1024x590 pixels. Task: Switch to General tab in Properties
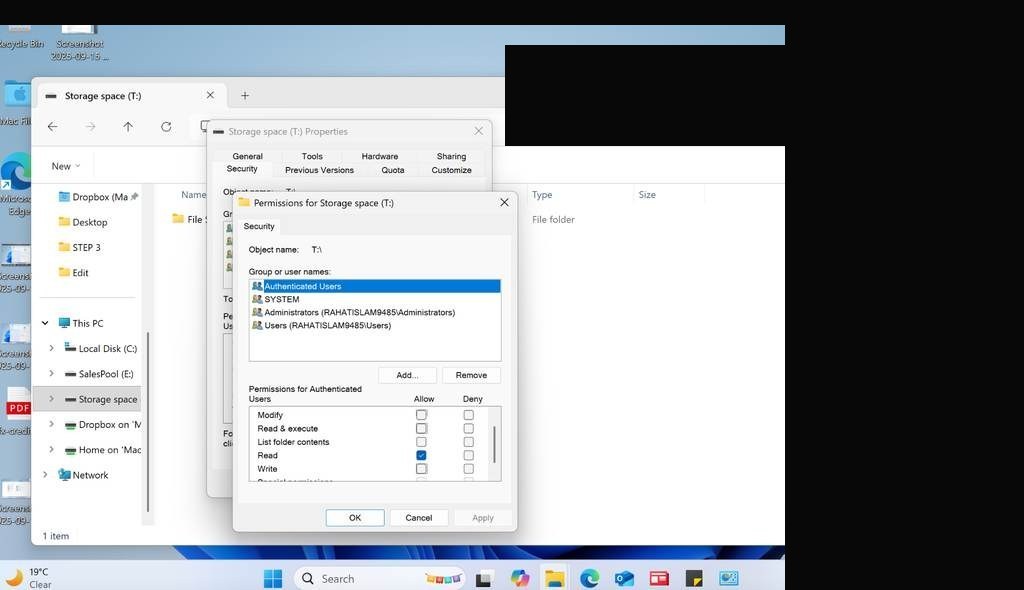click(x=248, y=156)
